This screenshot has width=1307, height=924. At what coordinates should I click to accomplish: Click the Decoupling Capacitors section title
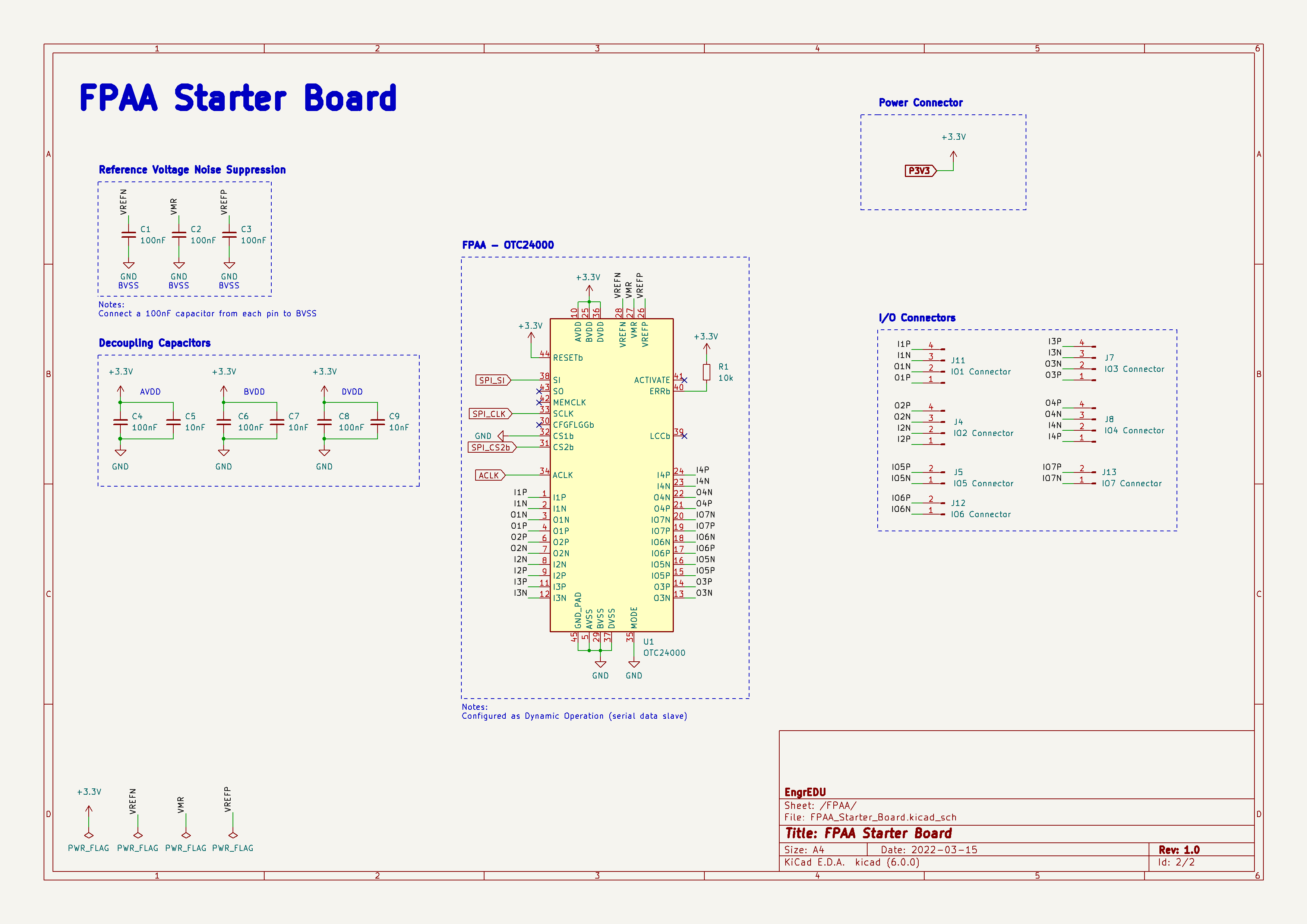(x=155, y=343)
